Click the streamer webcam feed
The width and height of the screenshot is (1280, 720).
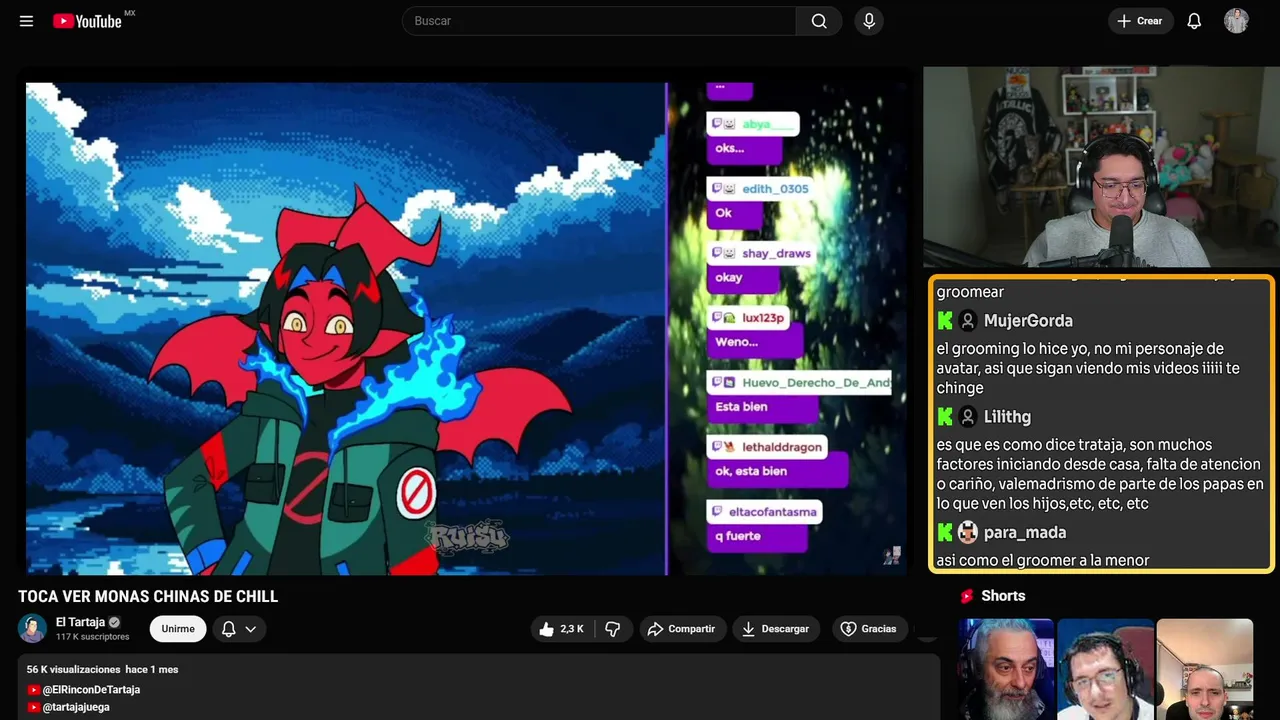pos(1101,167)
